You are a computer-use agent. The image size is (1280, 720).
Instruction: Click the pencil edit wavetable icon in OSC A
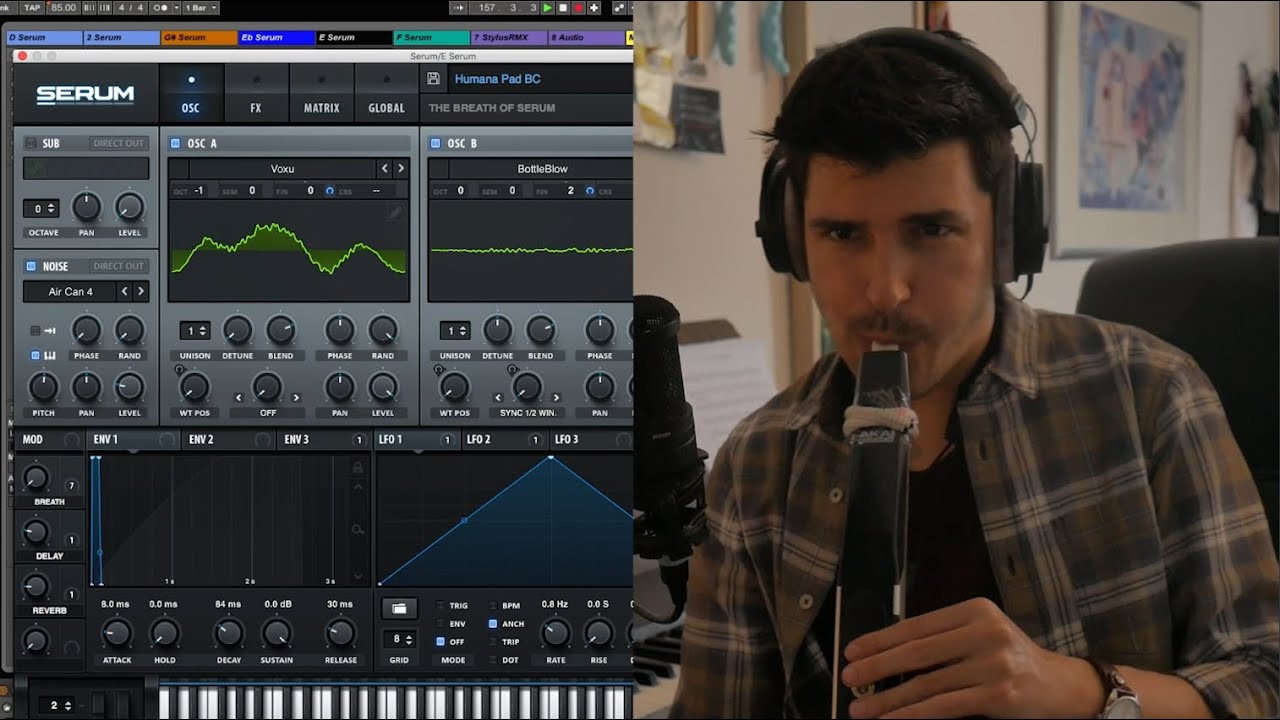click(395, 213)
